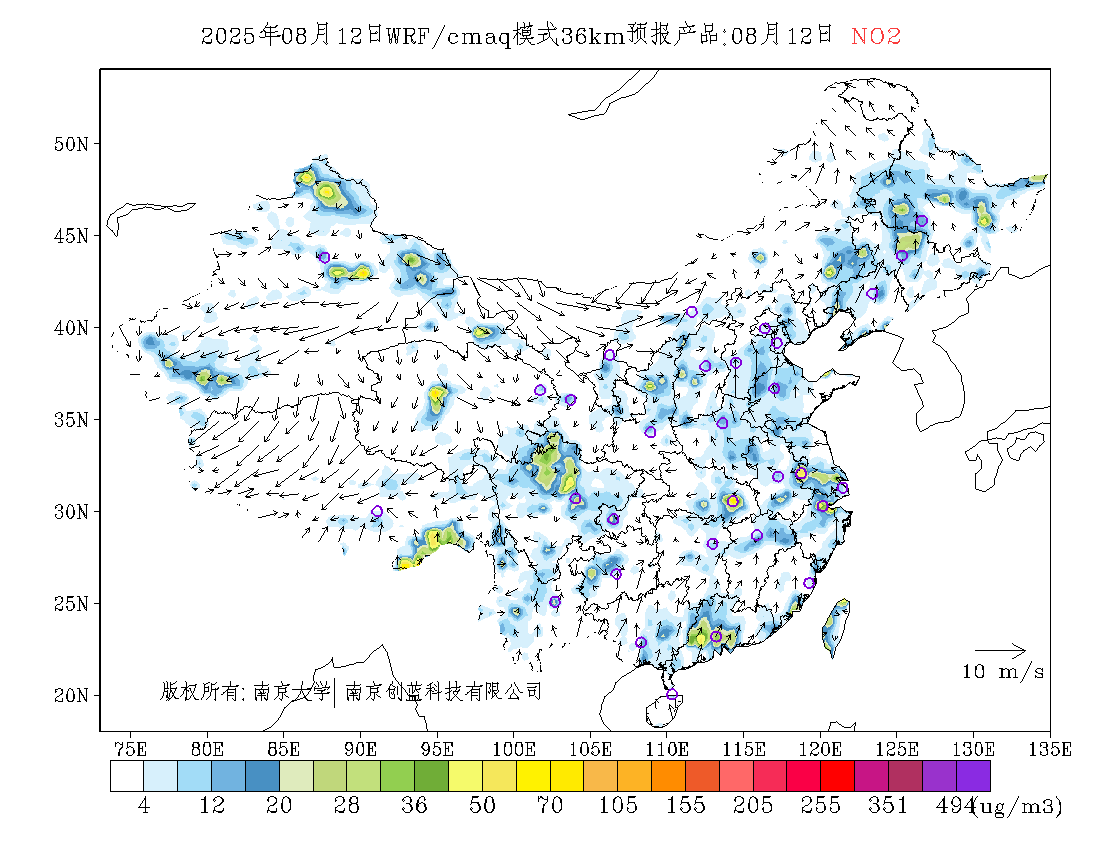Click the 115E longitude label

pyautogui.click(x=744, y=750)
